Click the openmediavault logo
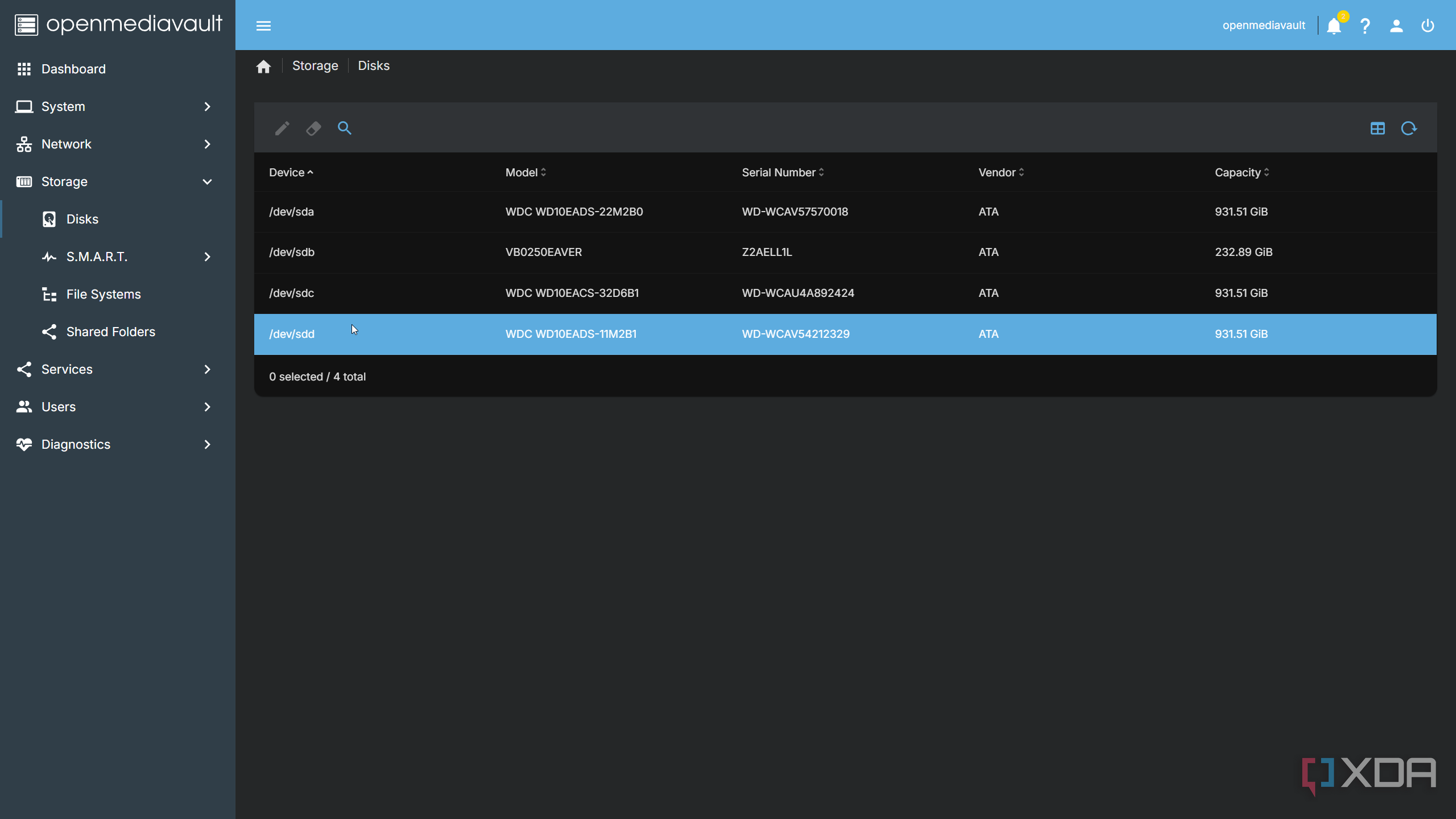Image resolution: width=1456 pixels, height=819 pixels. (118, 24)
